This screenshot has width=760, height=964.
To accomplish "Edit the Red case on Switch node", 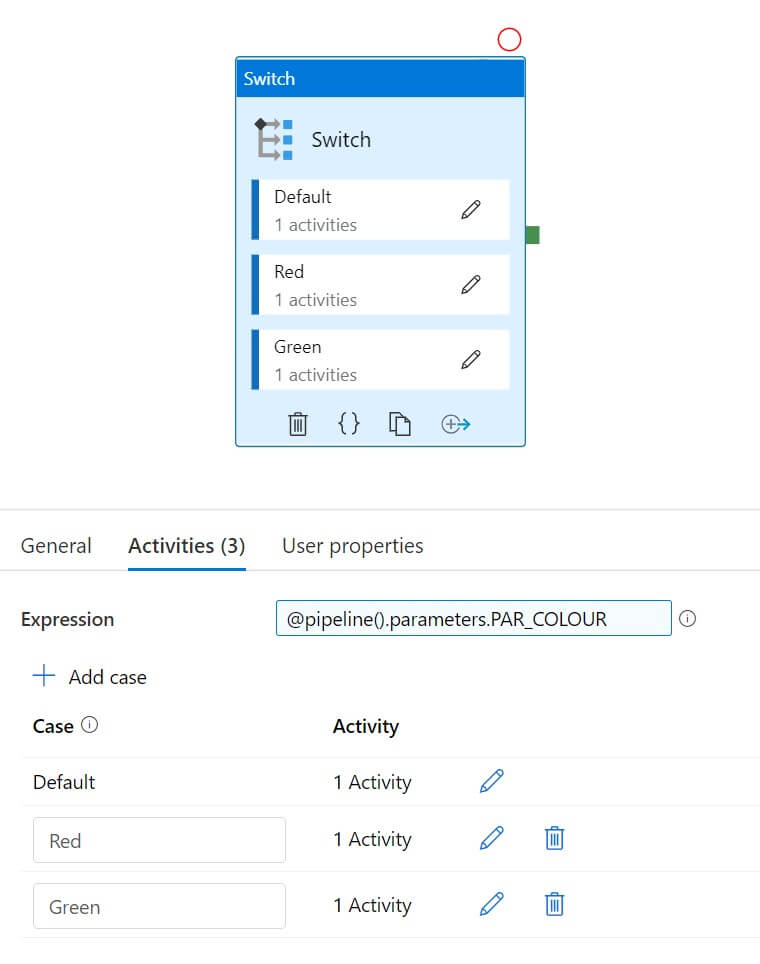I will 471,284.
